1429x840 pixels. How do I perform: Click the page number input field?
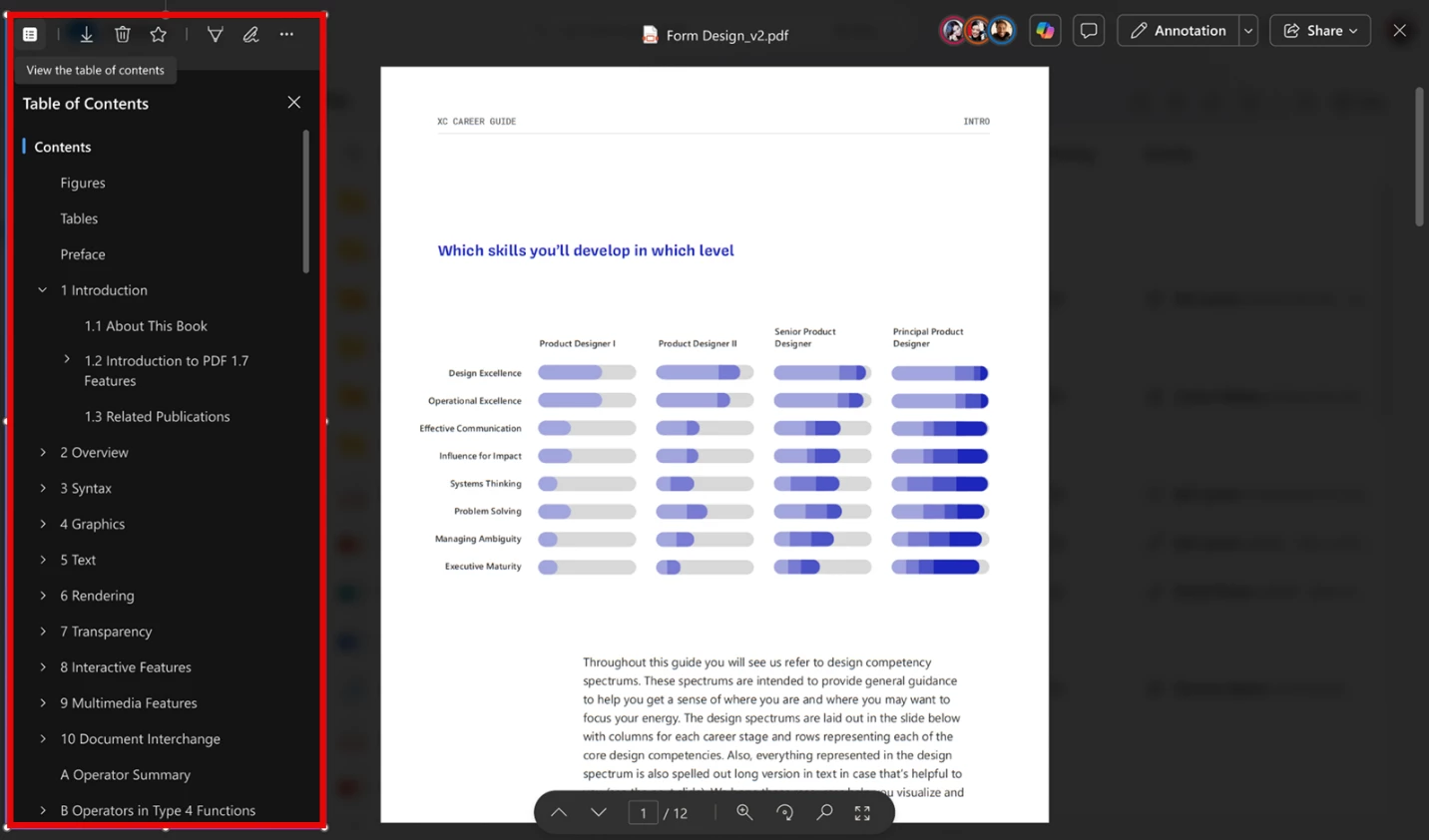tap(643, 813)
